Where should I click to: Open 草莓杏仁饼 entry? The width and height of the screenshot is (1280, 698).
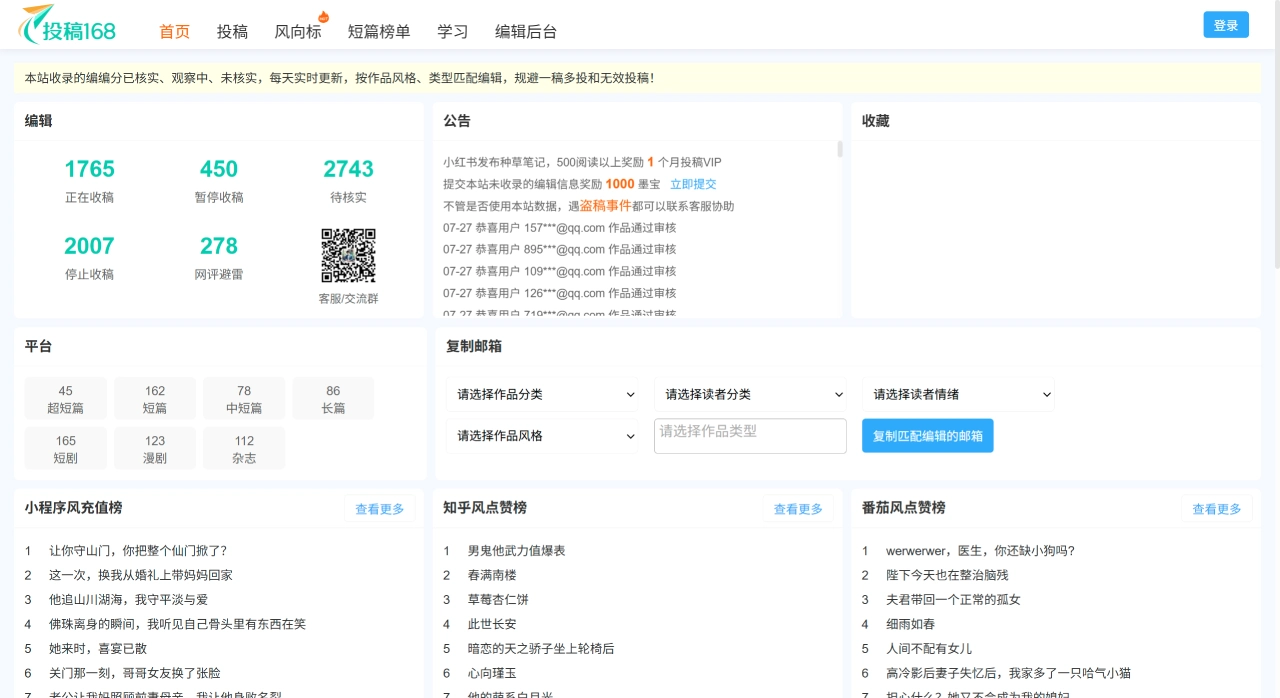[x=498, y=600]
